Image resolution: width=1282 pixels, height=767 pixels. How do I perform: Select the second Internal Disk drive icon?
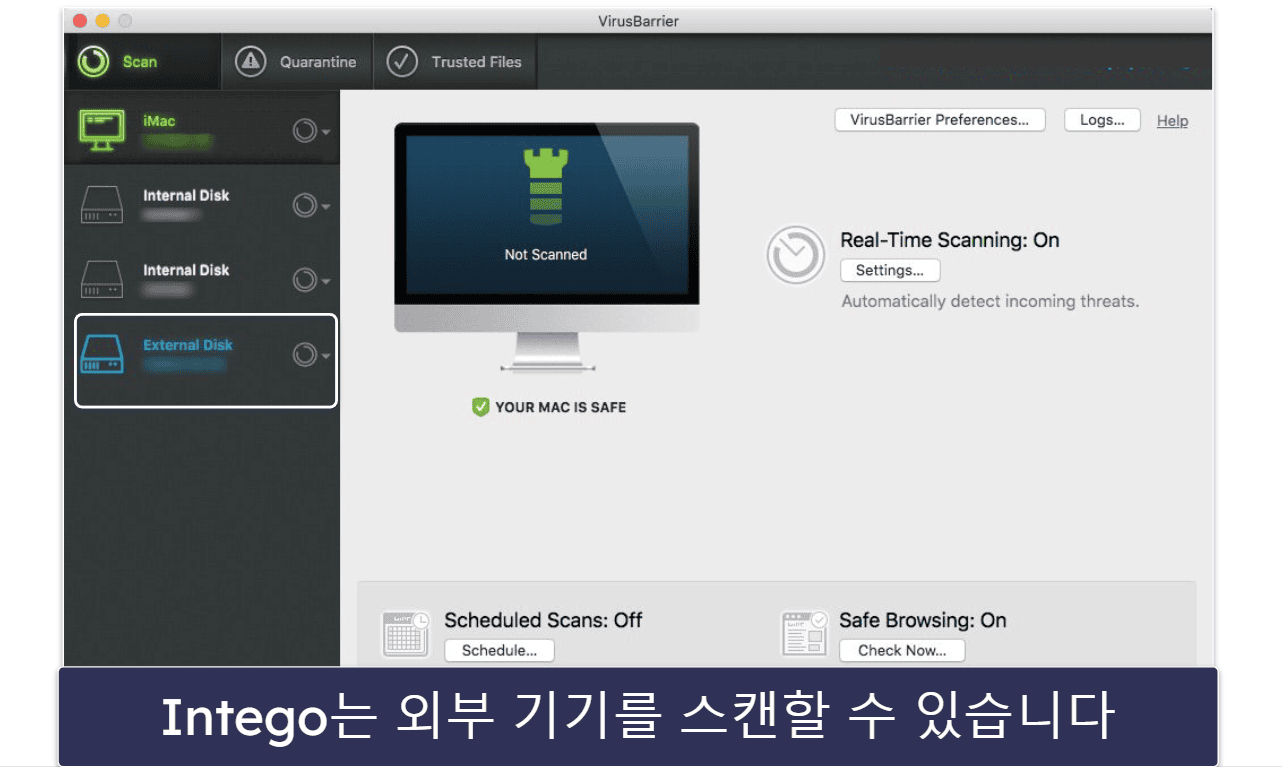(102, 280)
